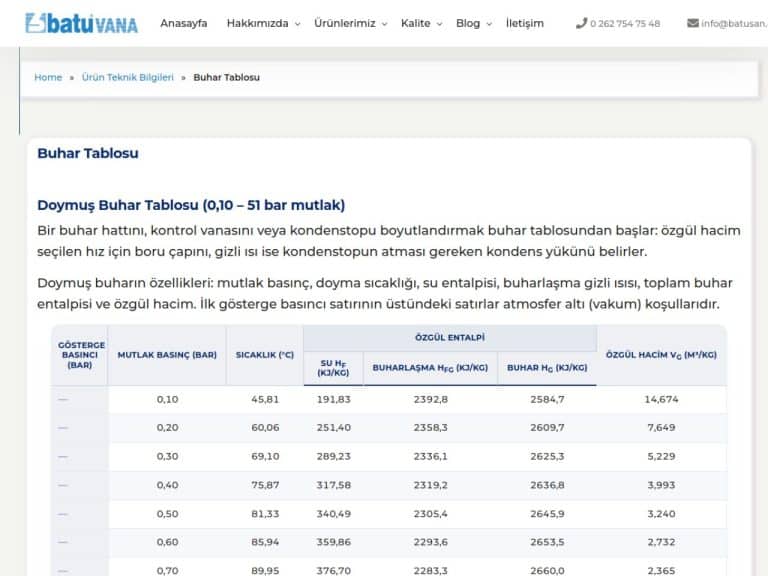Click the 0,20 pressure cell
The height and width of the screenshot is (576, 768).
tap(167, 428)
